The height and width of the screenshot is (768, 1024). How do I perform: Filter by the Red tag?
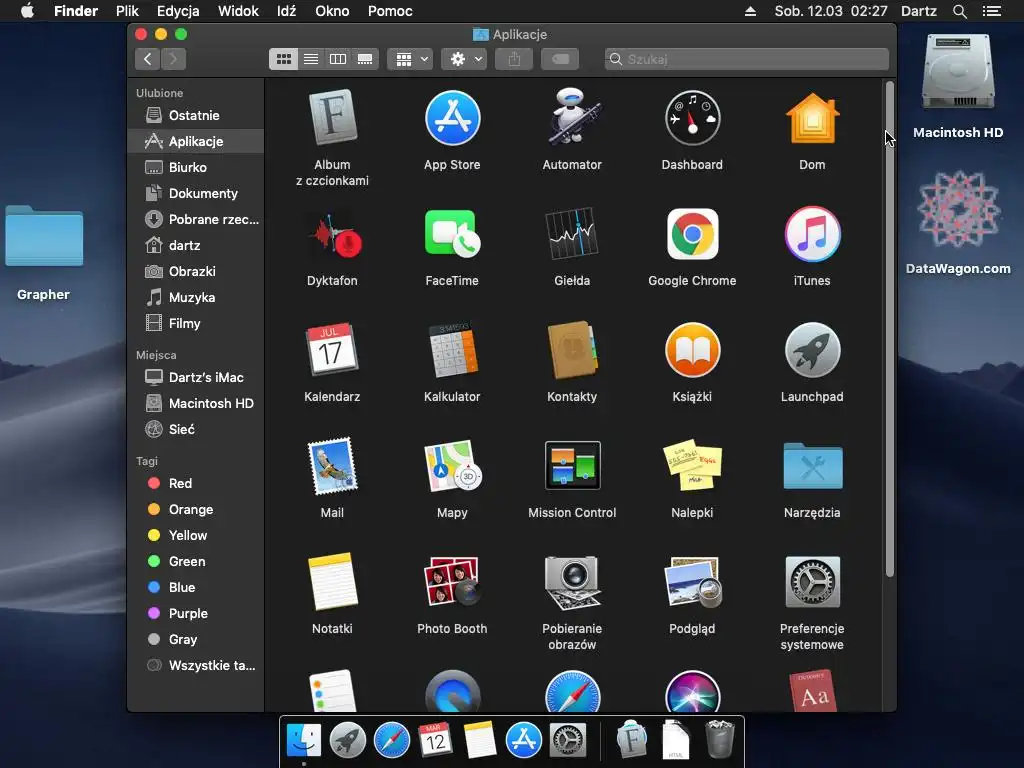coord(196,483)
